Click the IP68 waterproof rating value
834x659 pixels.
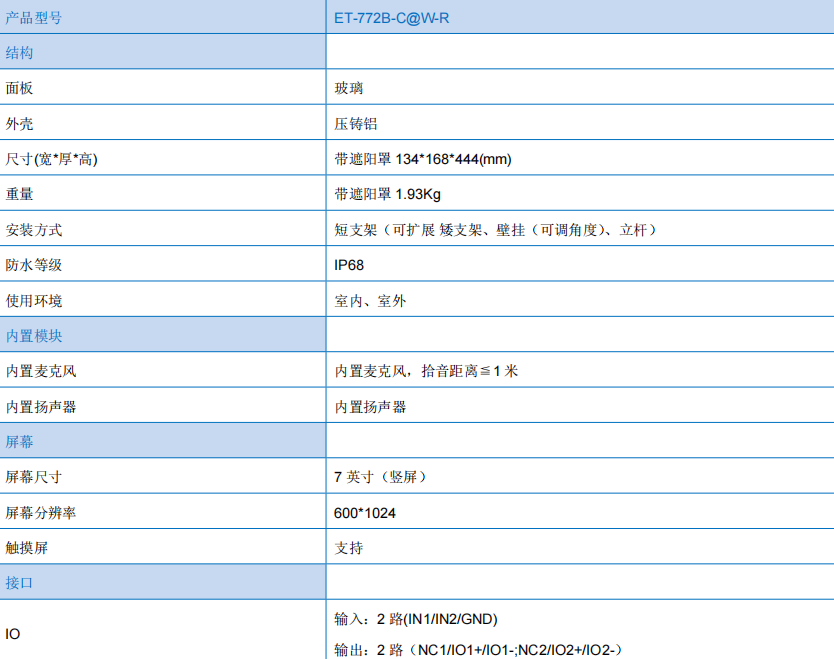[x=351, y=265]
